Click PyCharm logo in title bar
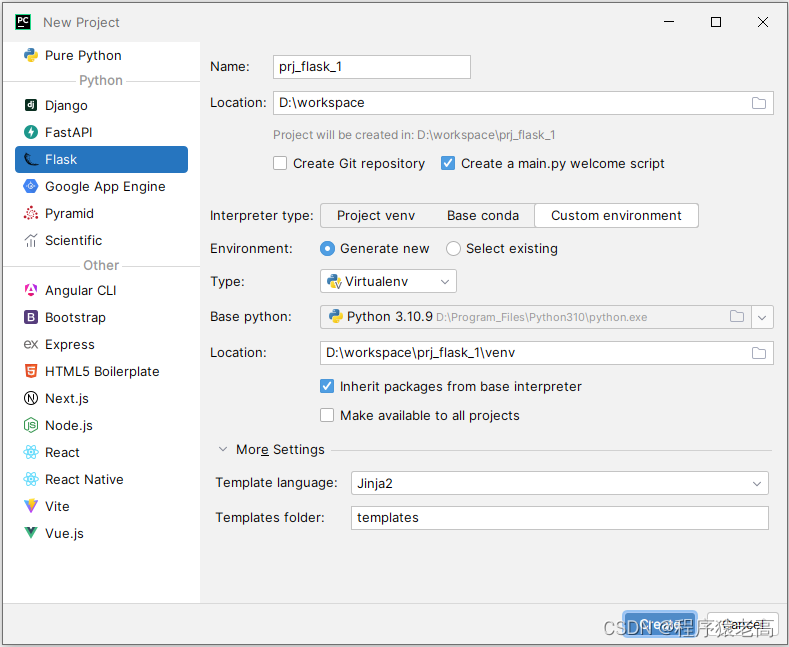 23,22
